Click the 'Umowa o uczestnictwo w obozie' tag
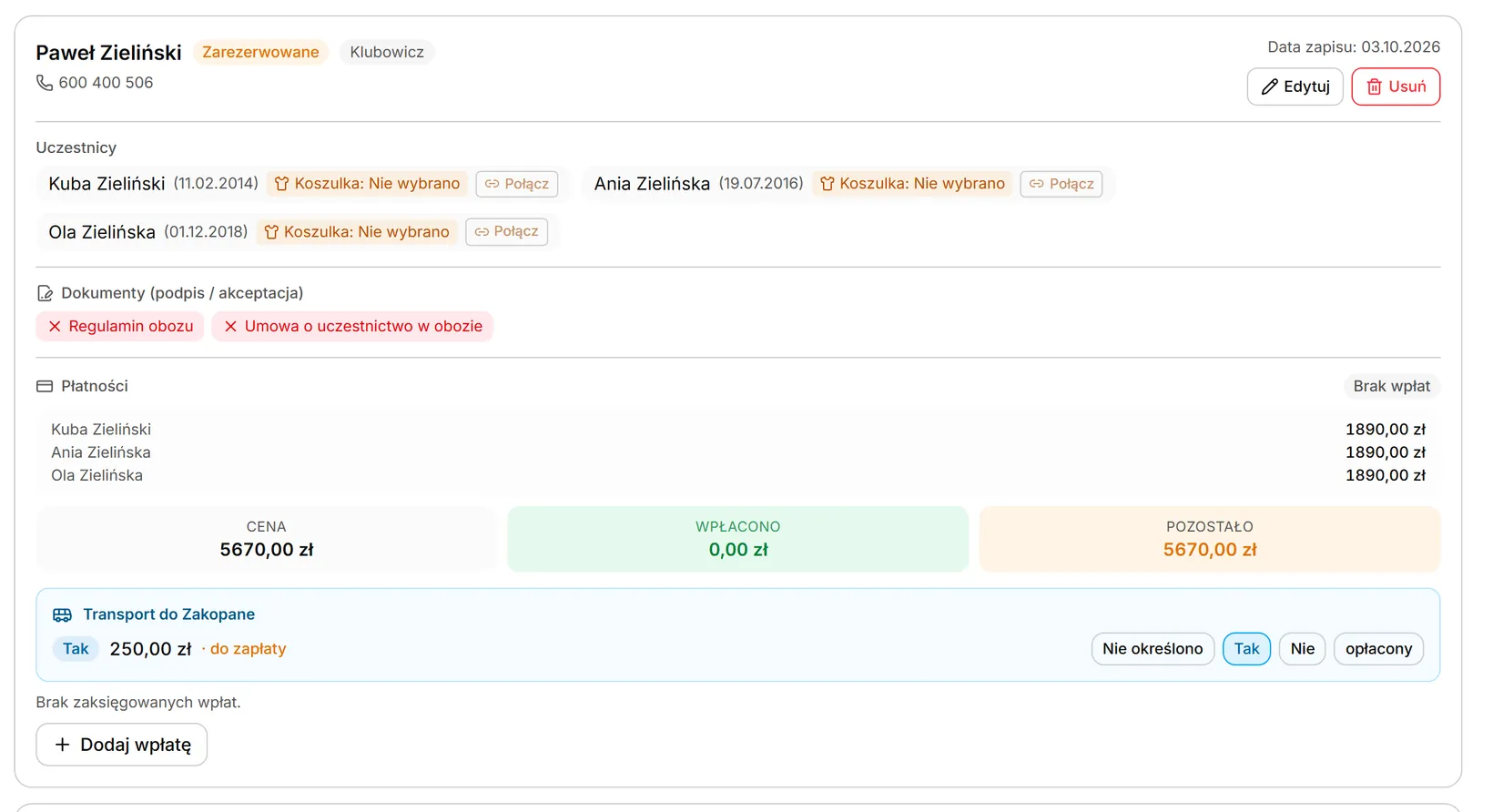 tap(352, 327)
